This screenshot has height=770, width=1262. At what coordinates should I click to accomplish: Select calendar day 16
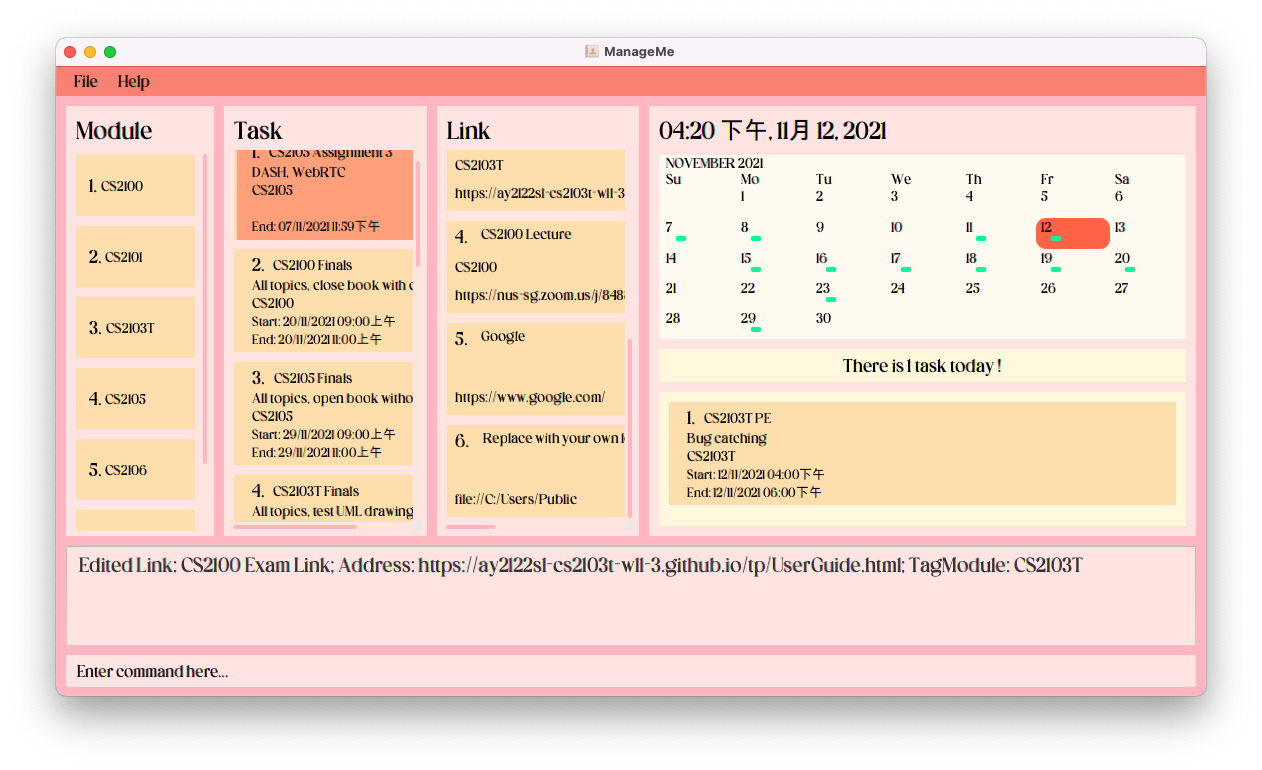click(821, 259)
